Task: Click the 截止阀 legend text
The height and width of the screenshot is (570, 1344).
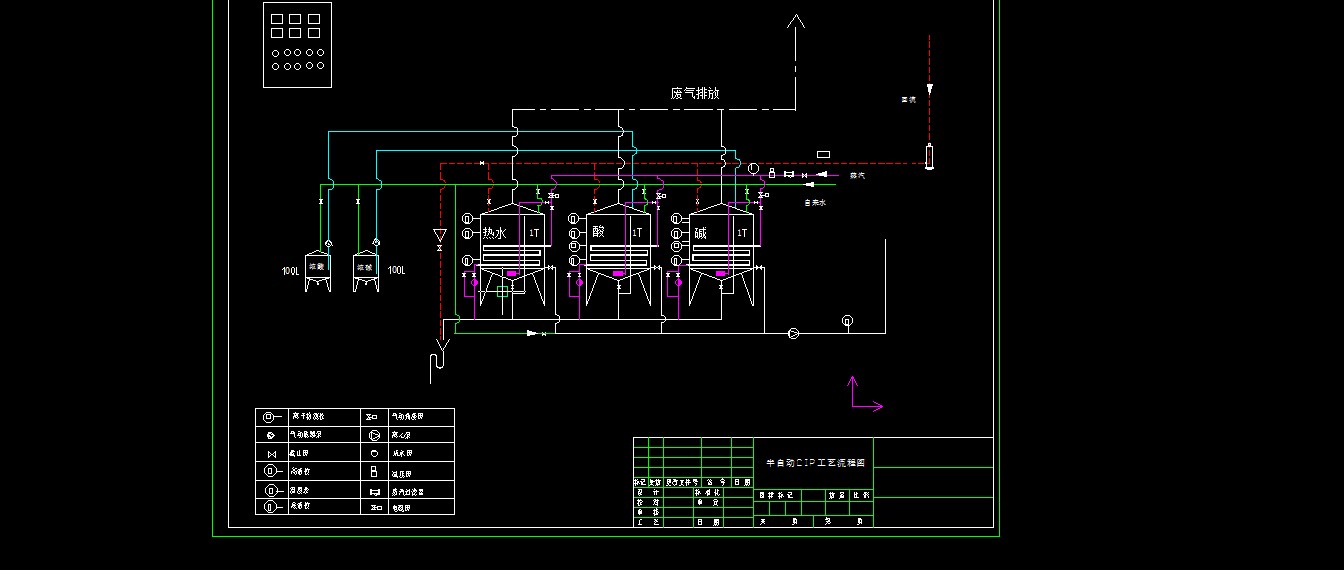Action: [x=299, y=453]
